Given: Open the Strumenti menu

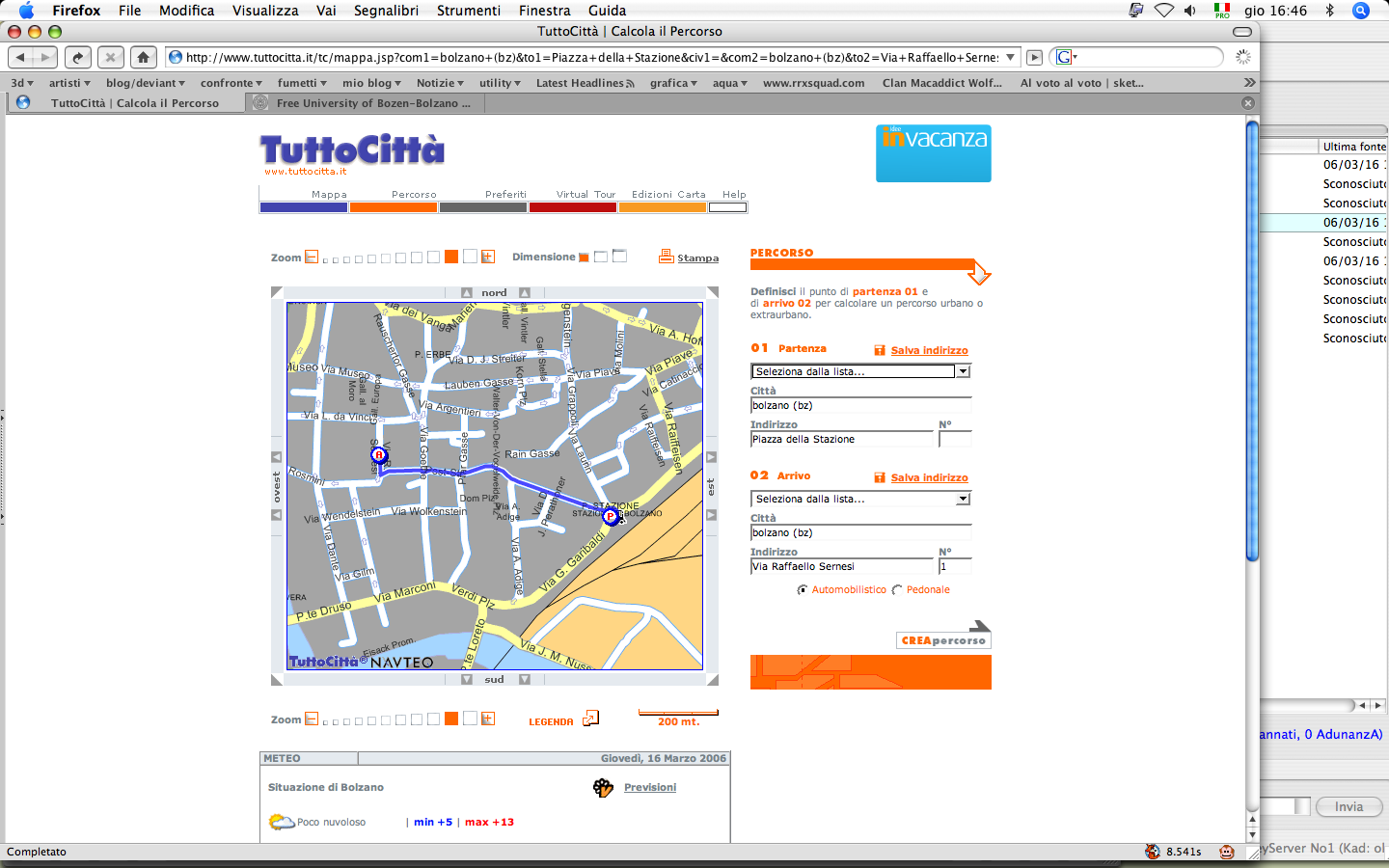Looking at the screenshot, I should point(469,11).
